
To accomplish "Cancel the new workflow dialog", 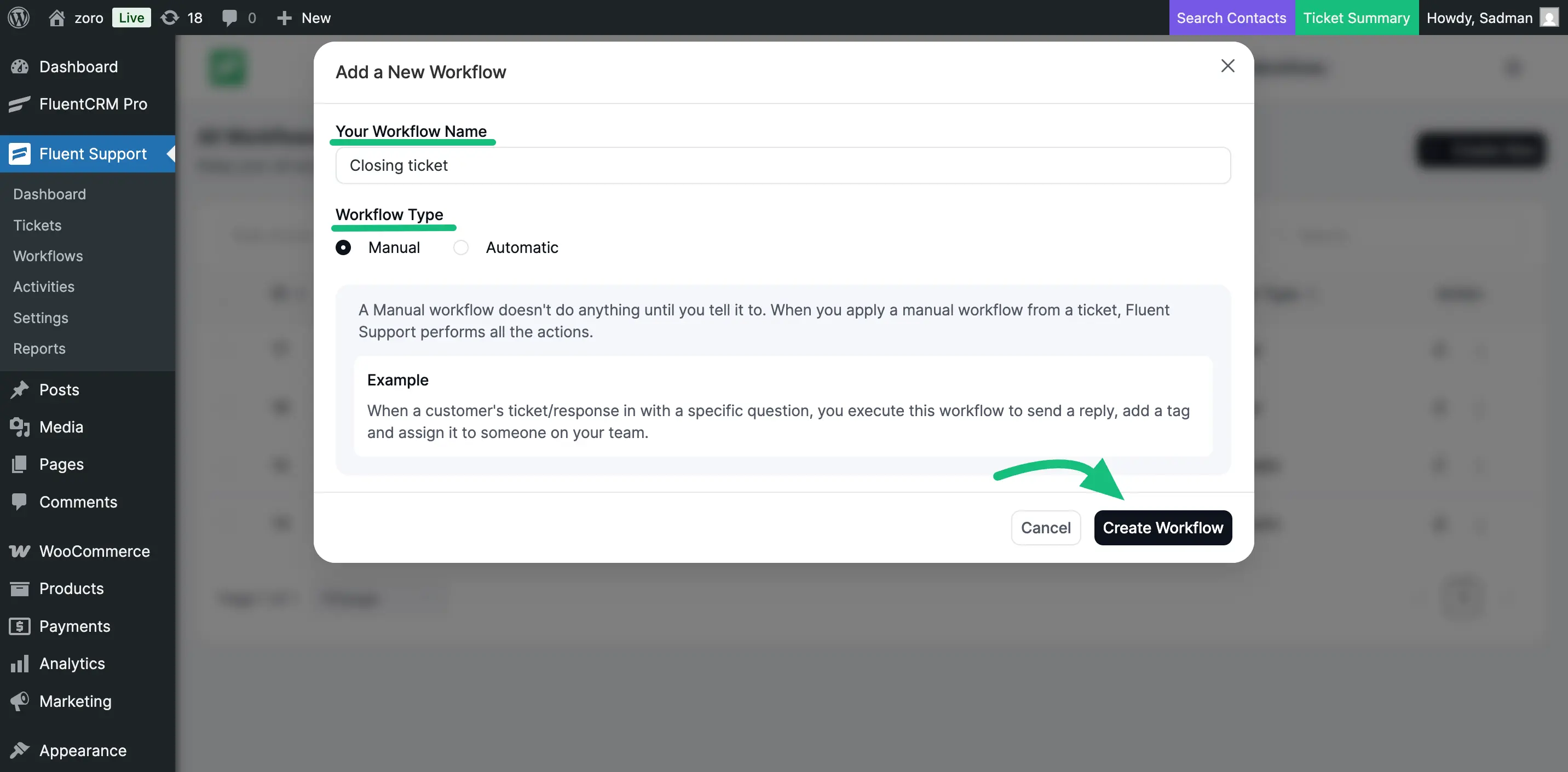I will (1046, 527).
